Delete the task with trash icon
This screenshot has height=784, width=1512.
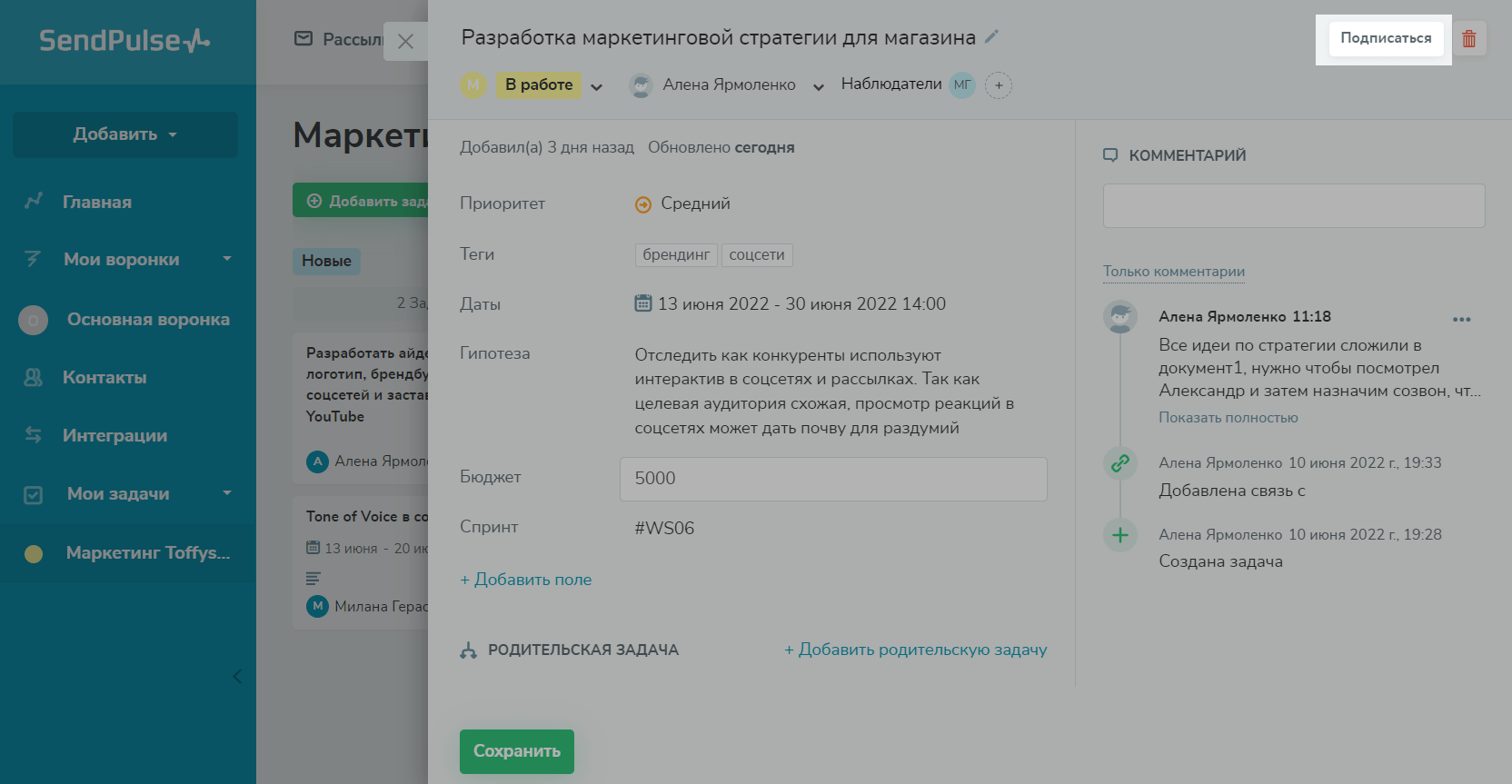(x=1469, y=39)
